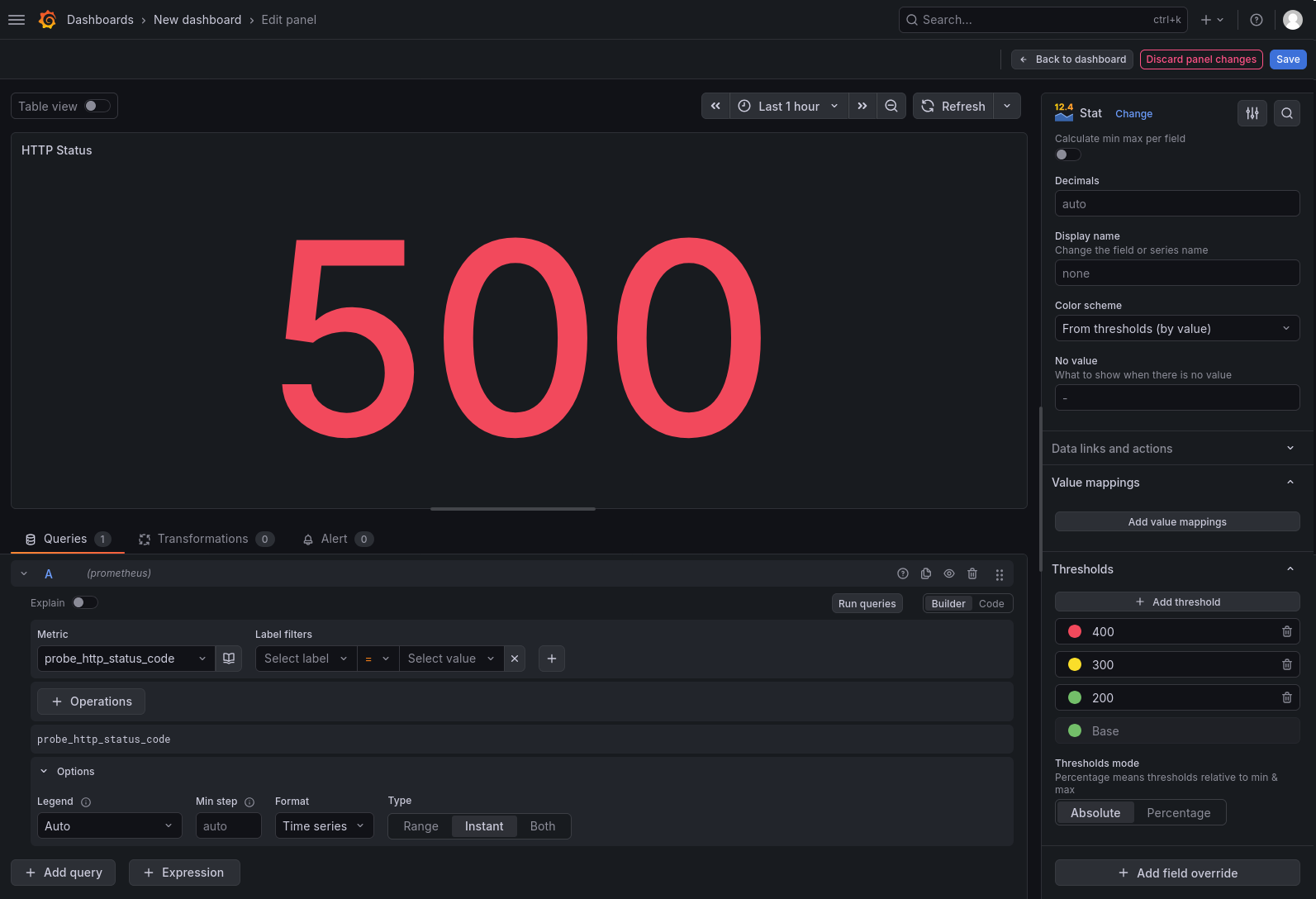
Task: Shift the time range backward with the double-left arrows
Action: (715, 106)
